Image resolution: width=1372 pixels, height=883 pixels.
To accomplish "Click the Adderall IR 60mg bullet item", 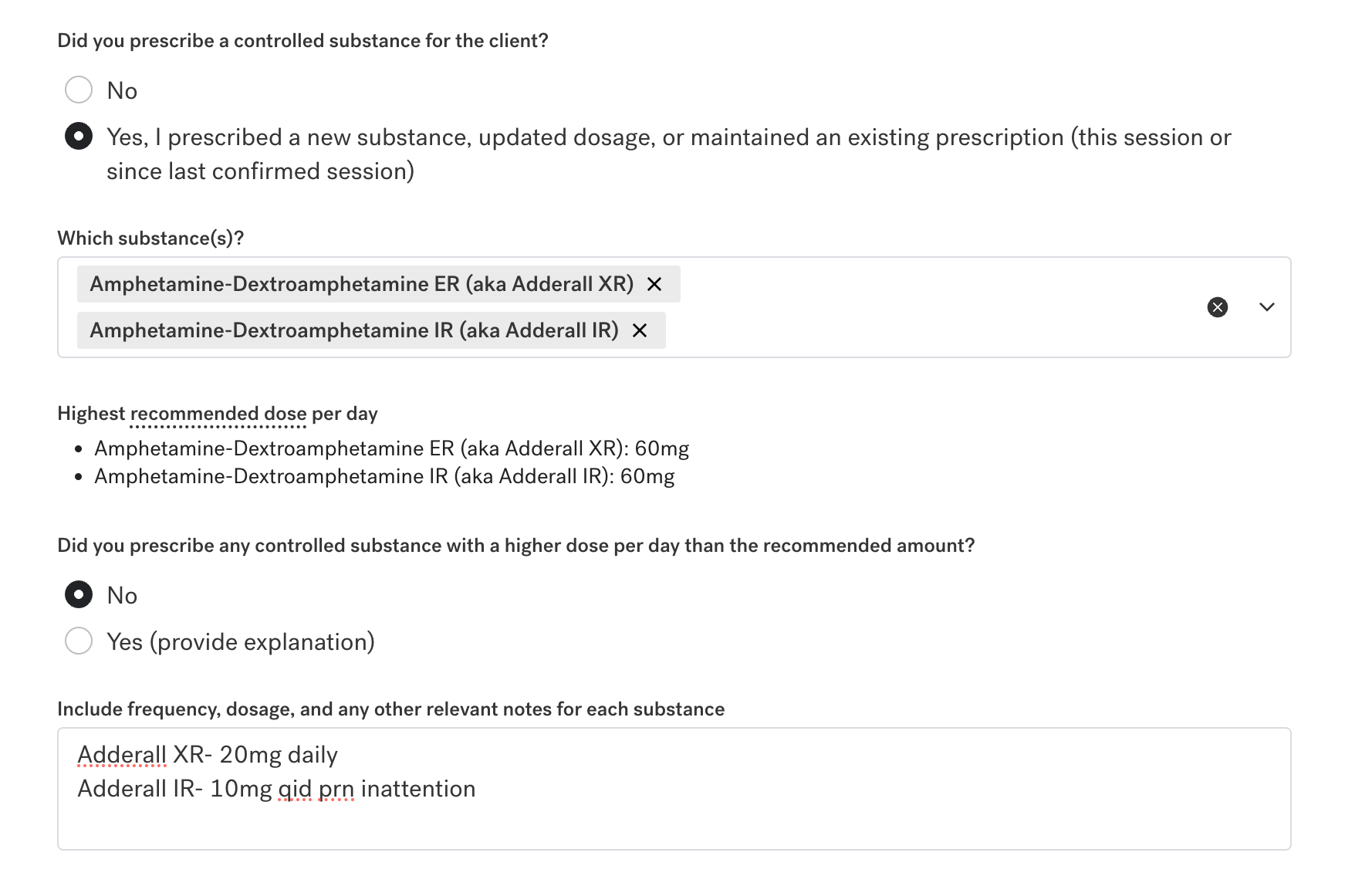I will [x=384, y=476].
